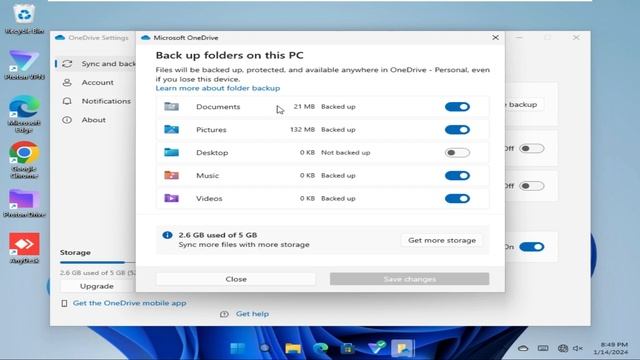
Task: Click the '132 MB' Pictures size
Action: coord(302,129)
